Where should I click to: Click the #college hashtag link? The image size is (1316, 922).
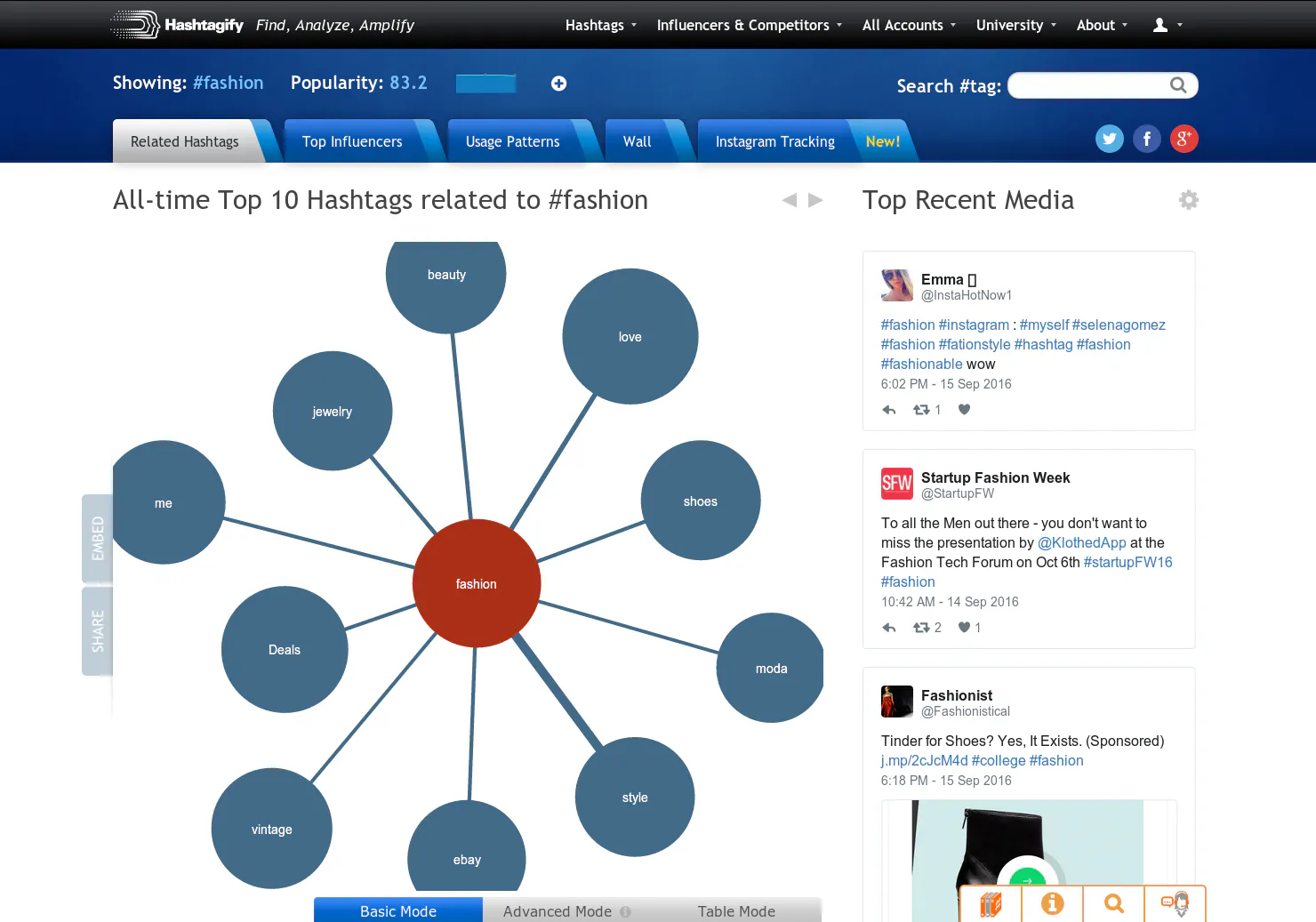tap(999, 761)
